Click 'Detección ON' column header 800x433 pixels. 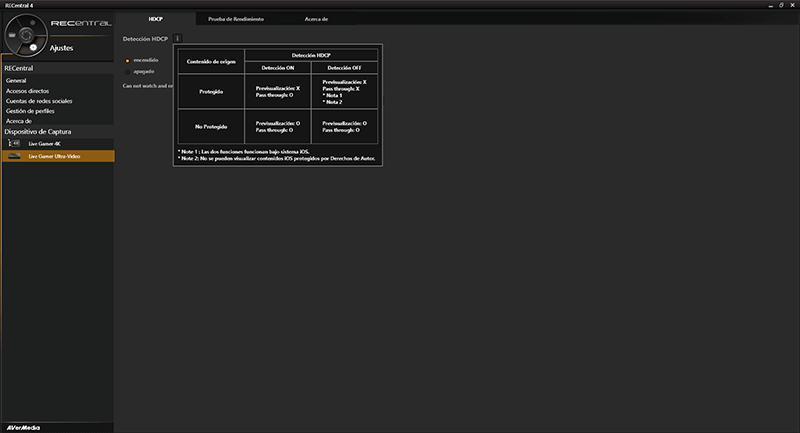click(x=278, y=68)
